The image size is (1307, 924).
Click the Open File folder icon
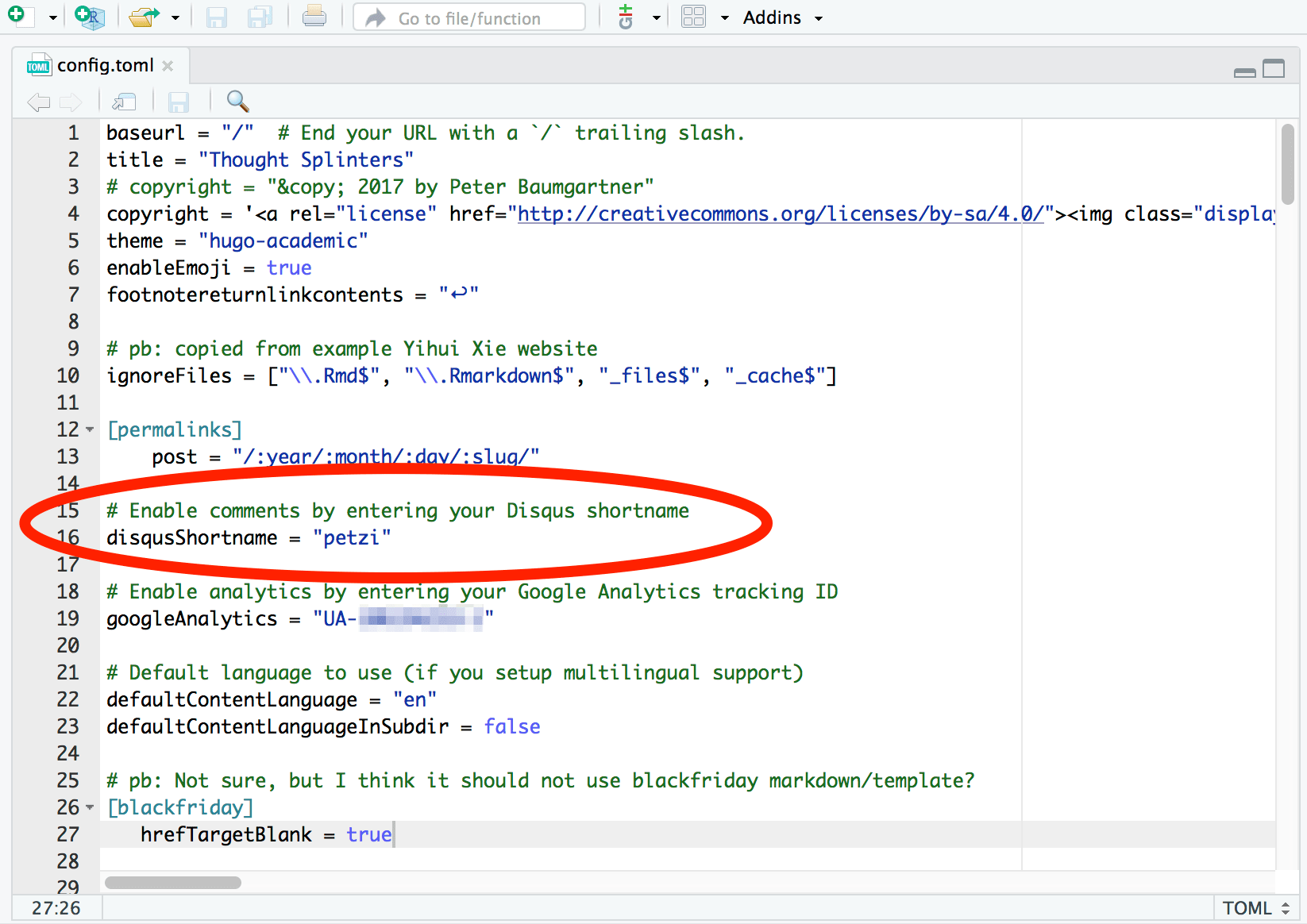(144, 17)
